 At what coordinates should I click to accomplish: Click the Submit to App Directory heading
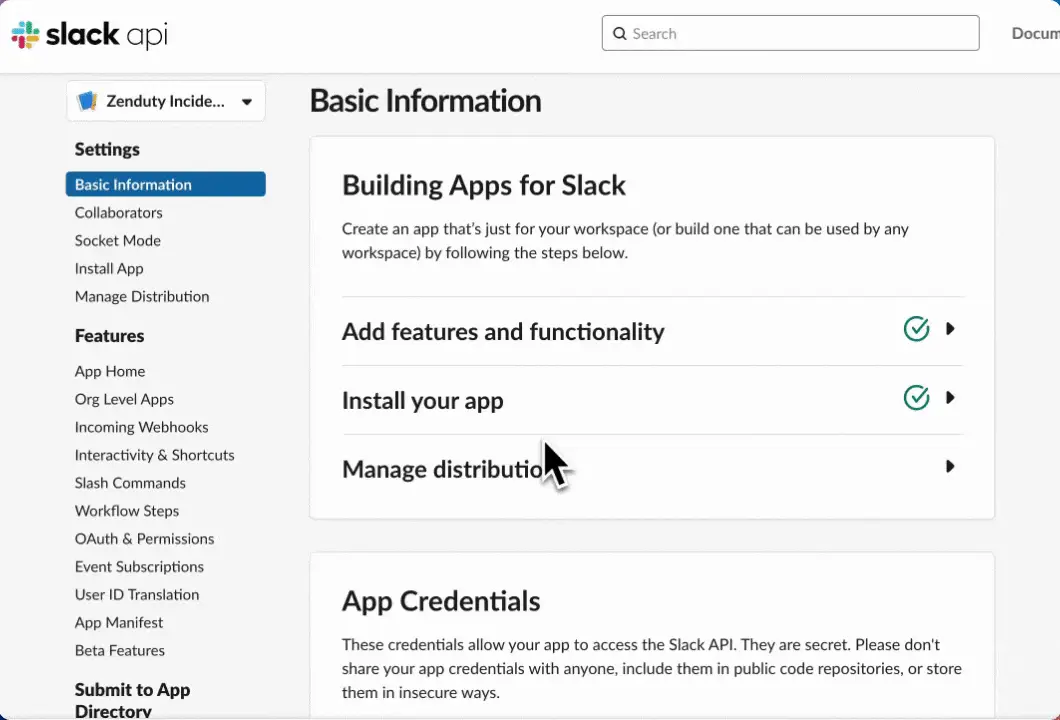[x=132, y=700]
